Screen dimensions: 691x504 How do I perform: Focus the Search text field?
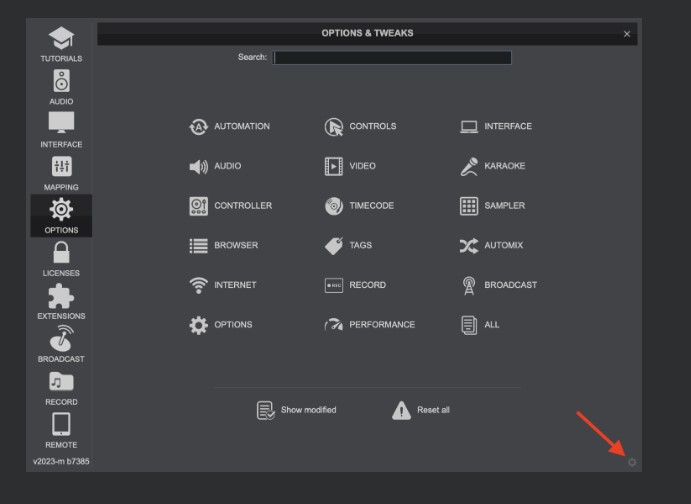click(x=392, y=58)
